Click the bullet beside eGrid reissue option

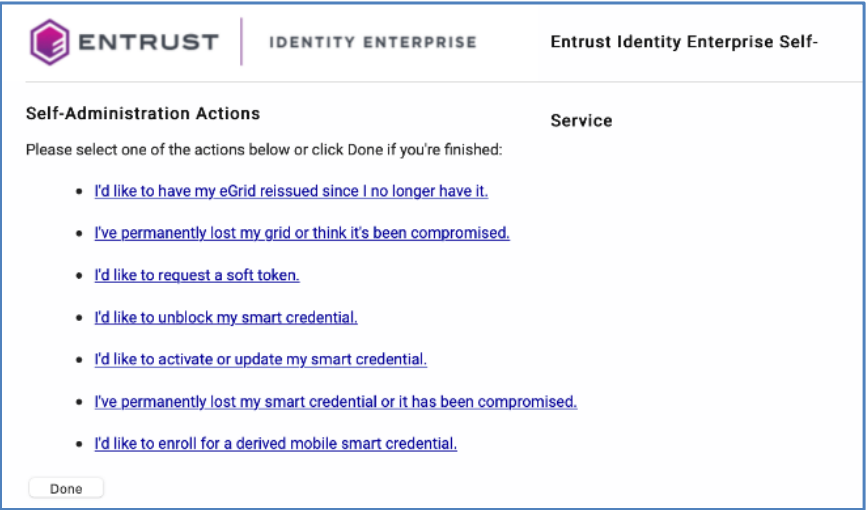click(x=79, y=191)
